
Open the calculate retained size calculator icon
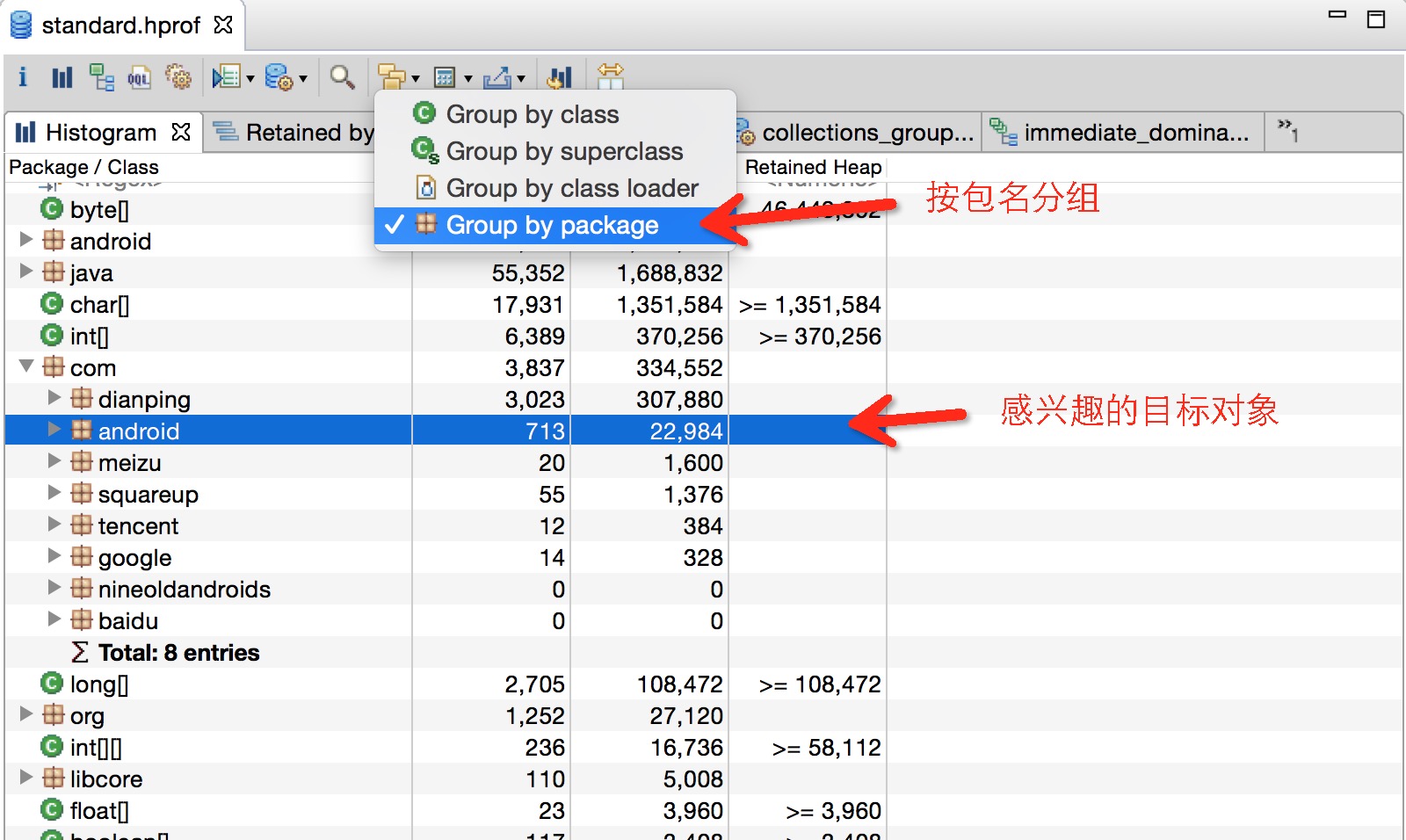click(x=446, y=77)
